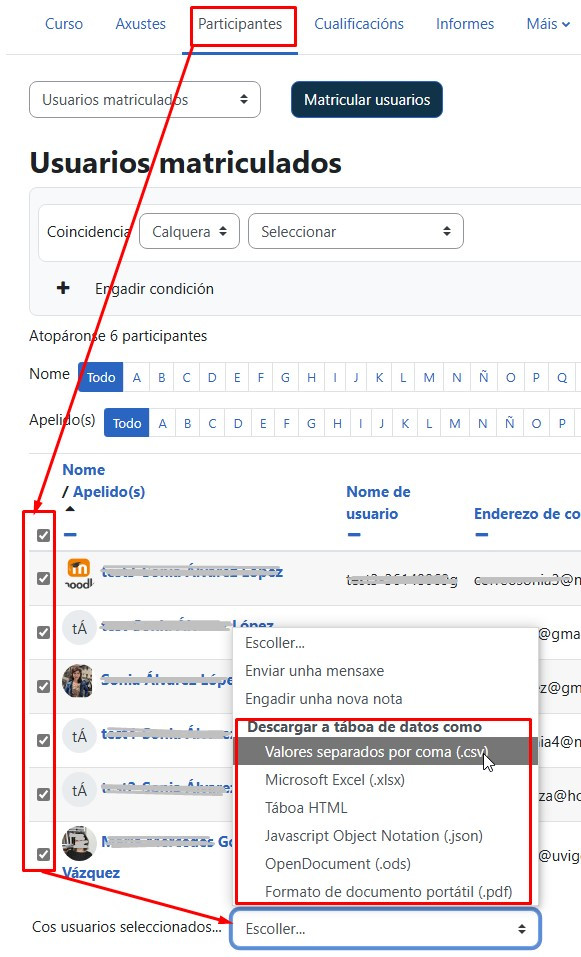Filter Apelido(s) by letter B
The image size is (581, 957).
tap(187, 423)
